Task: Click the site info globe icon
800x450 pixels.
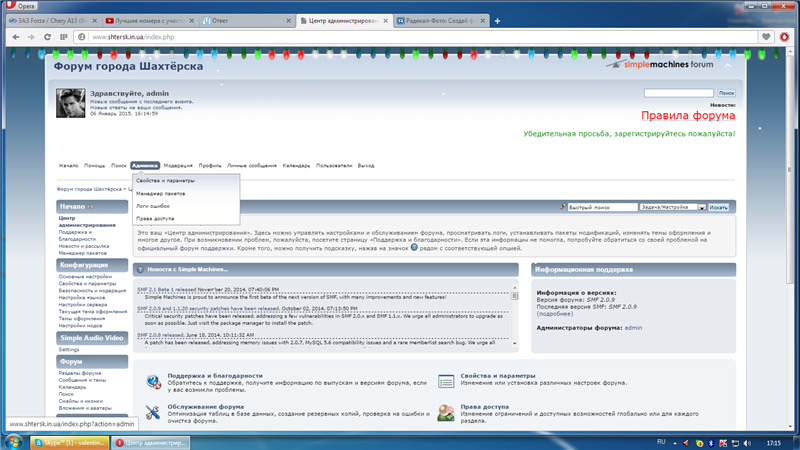Action: click(82, 37)
